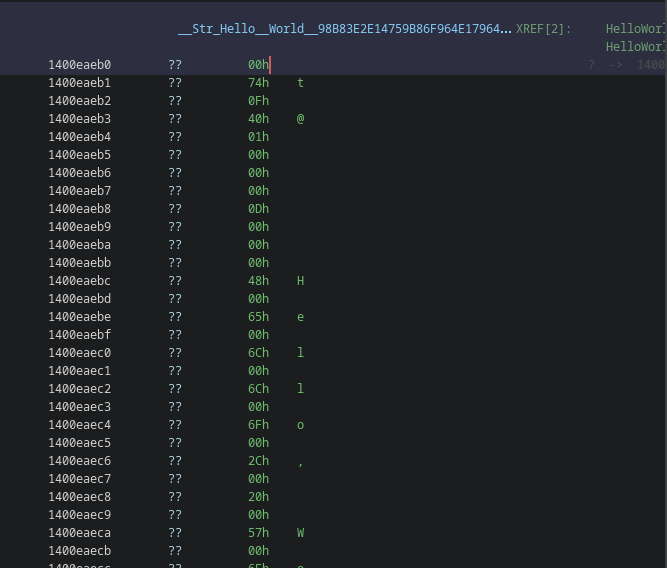Select address 1400eaeb3
Viewport: 667px width, 568px height.
(x=80, y=119)
